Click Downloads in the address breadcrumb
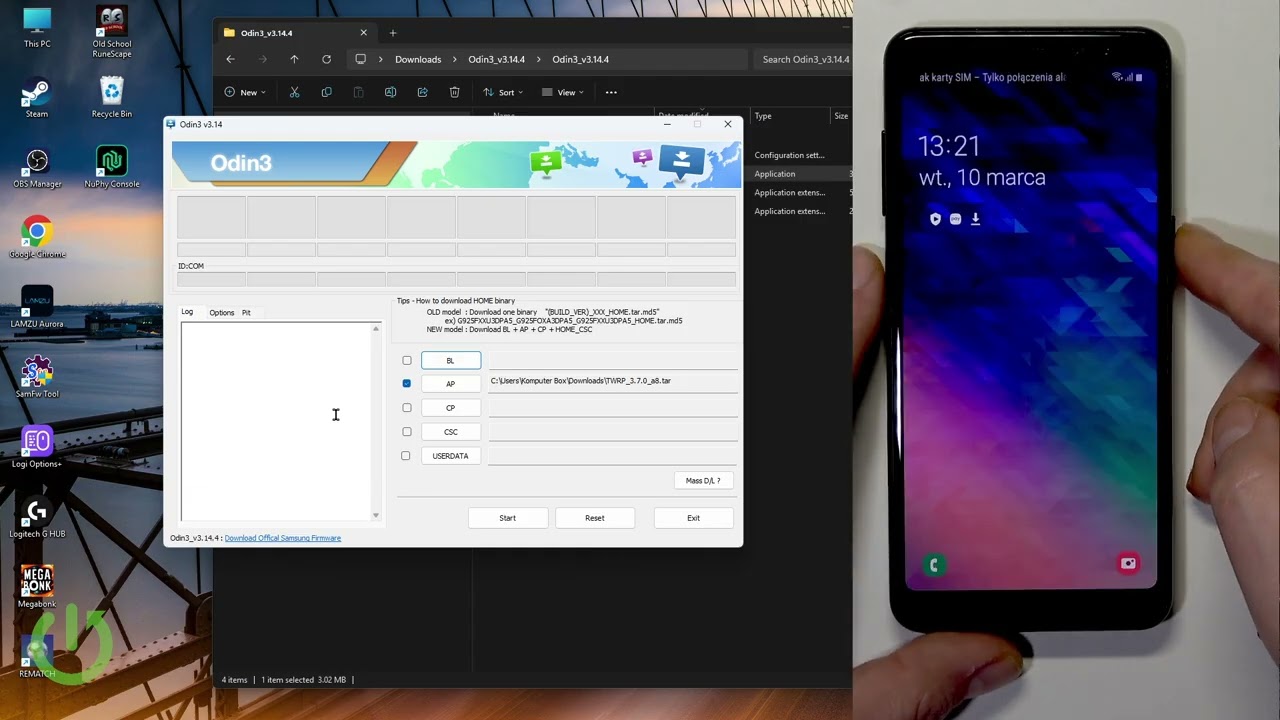 click(x=418, y=59)
